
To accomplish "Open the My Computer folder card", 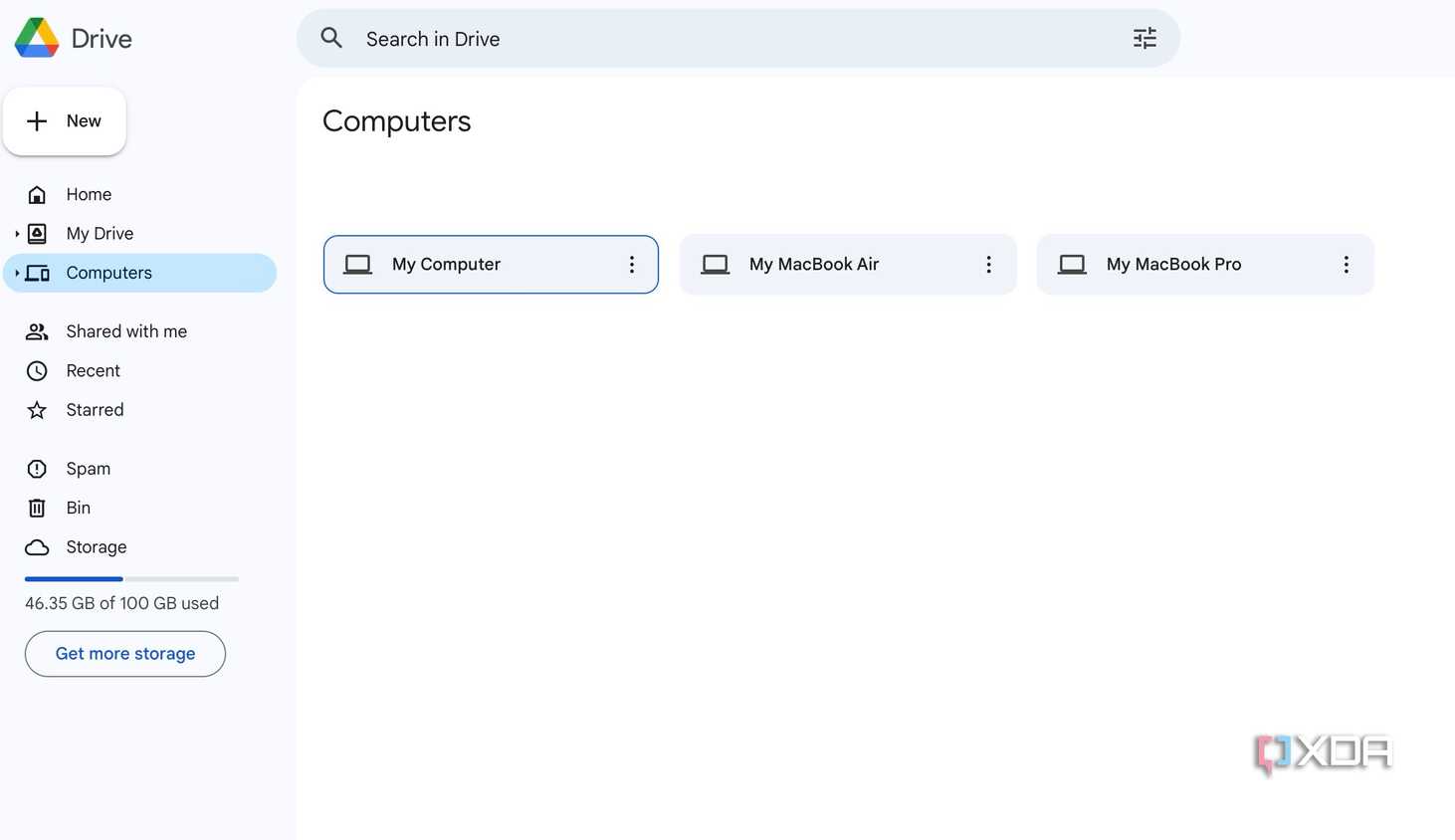I will (x=491, y=265).
